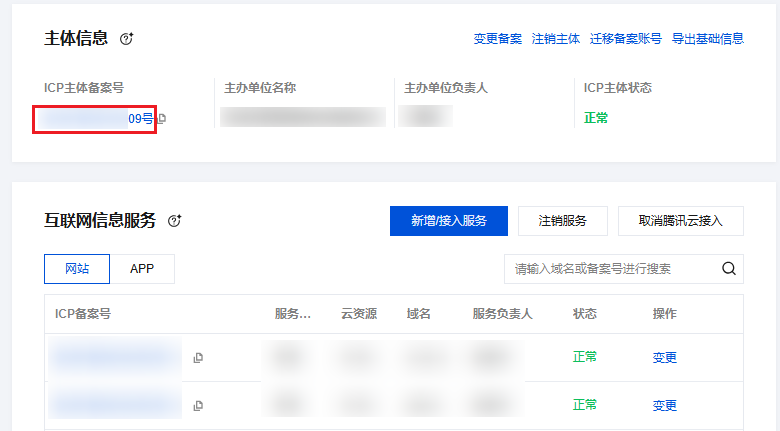Click the 互联网信息服务 heading

pyautogui.click(x=100, y=220)
